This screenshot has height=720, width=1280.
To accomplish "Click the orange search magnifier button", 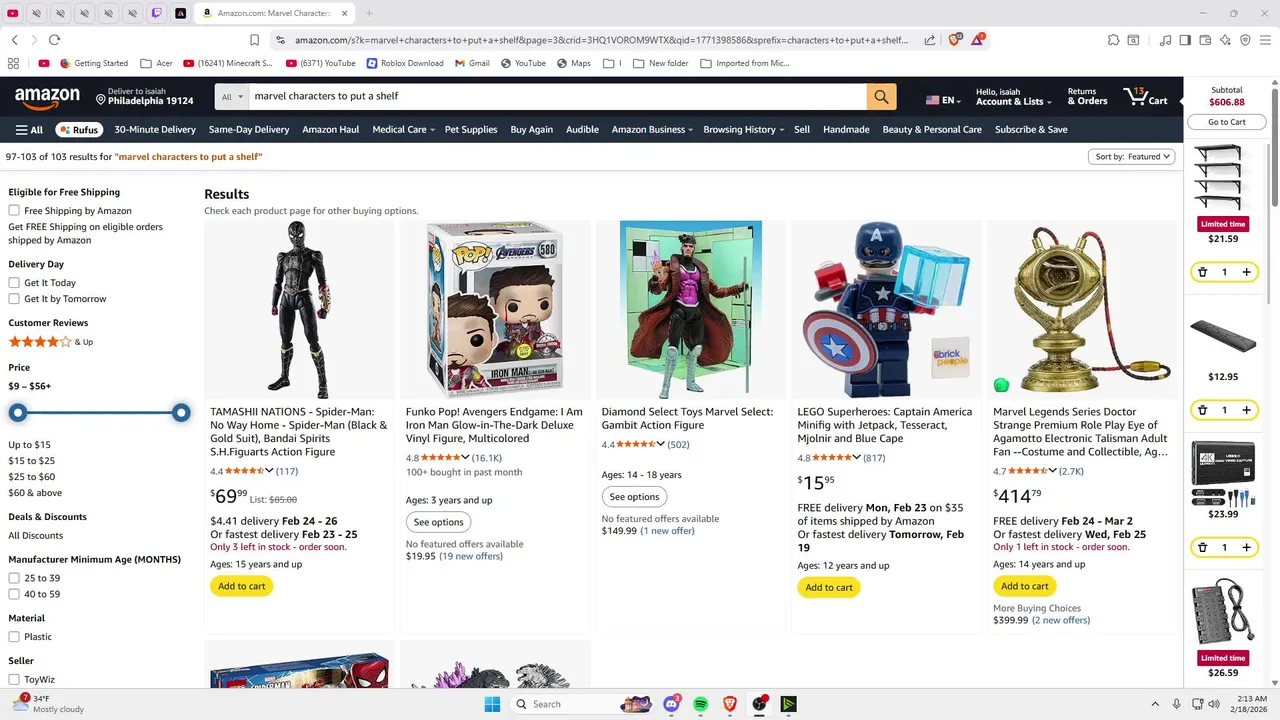I will point(881,97).
